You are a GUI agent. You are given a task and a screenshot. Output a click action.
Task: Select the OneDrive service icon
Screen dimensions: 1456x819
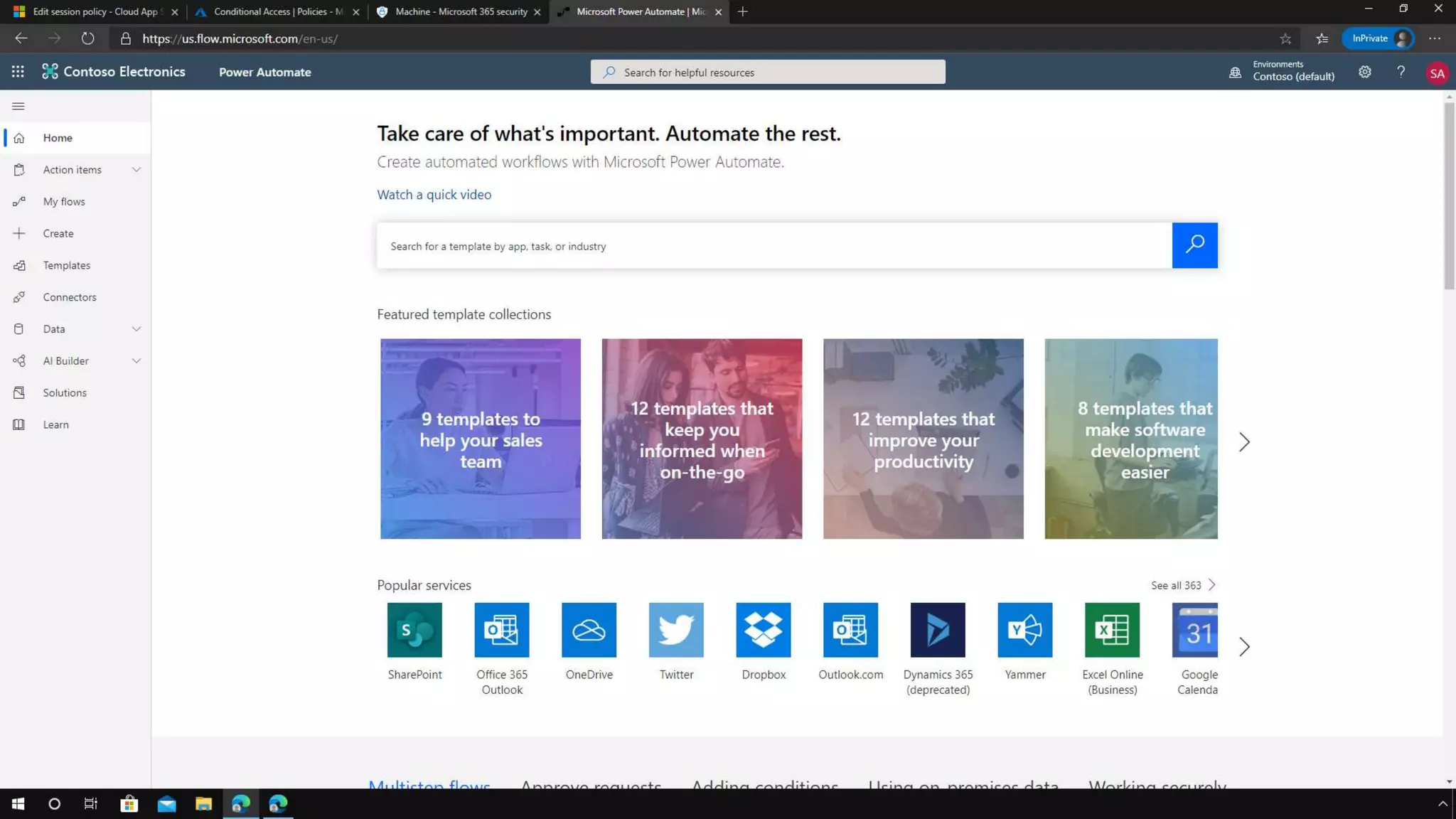click(589, 630)
